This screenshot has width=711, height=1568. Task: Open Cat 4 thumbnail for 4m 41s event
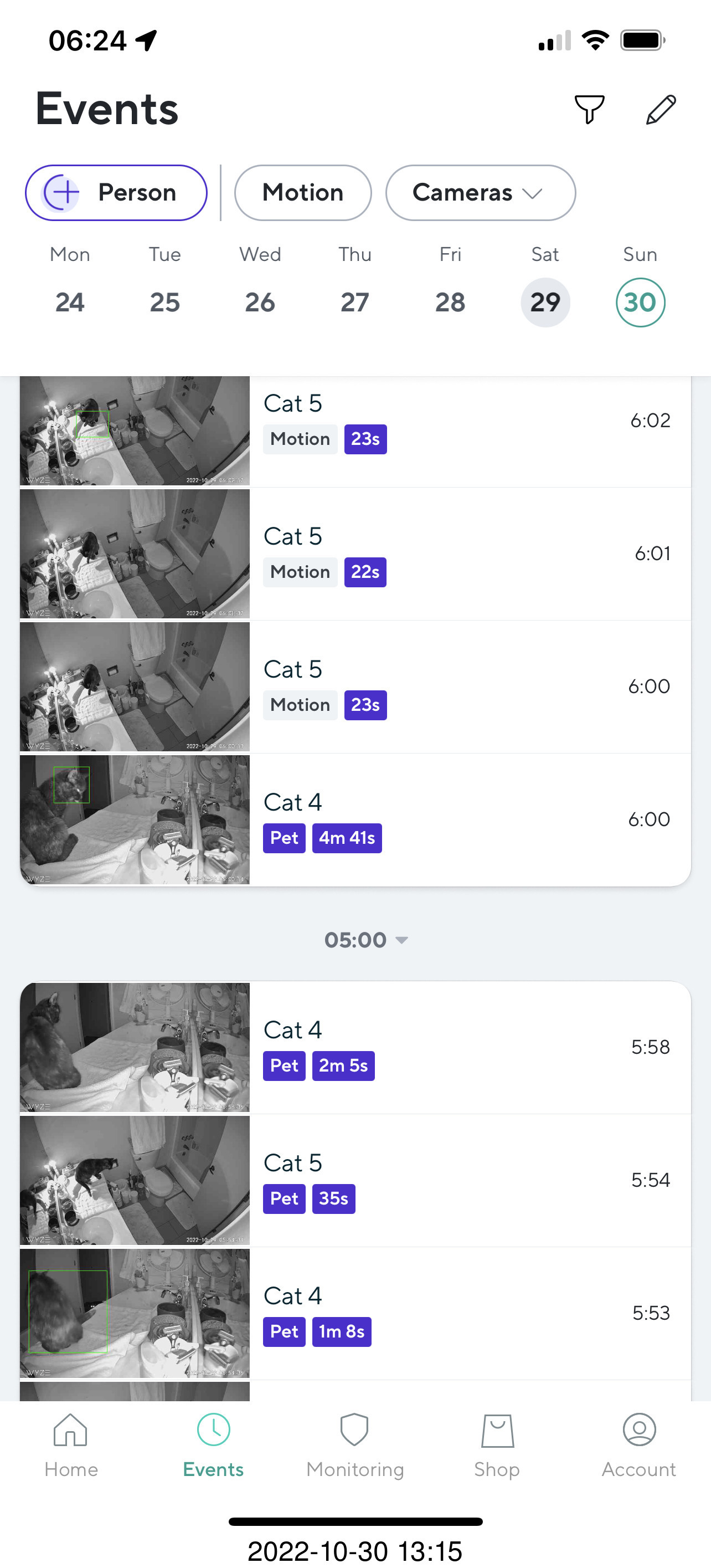(x=135, y=819)
